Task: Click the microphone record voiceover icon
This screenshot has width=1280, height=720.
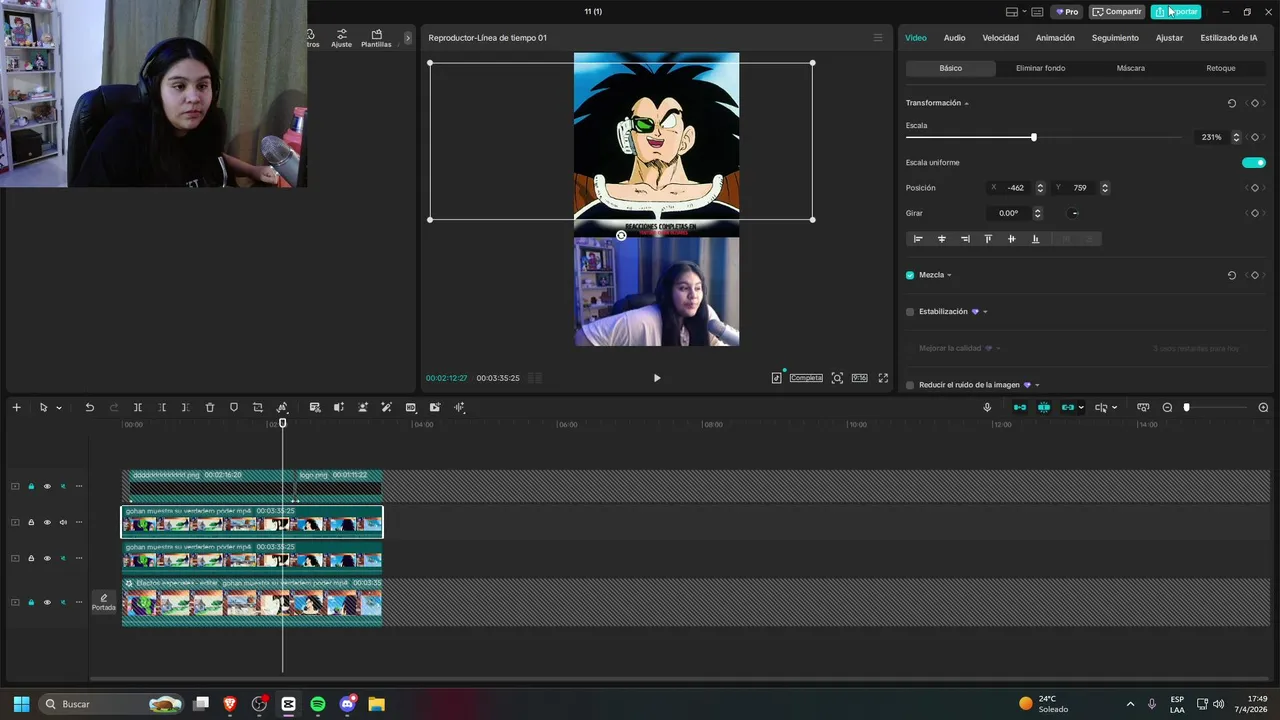Action: click(x=987, y=407)
